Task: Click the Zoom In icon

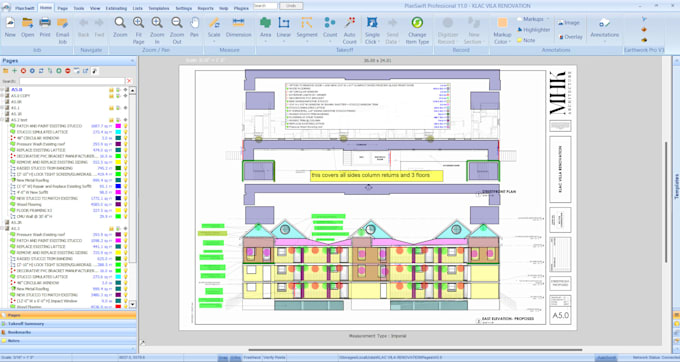Action: [157, 30]
